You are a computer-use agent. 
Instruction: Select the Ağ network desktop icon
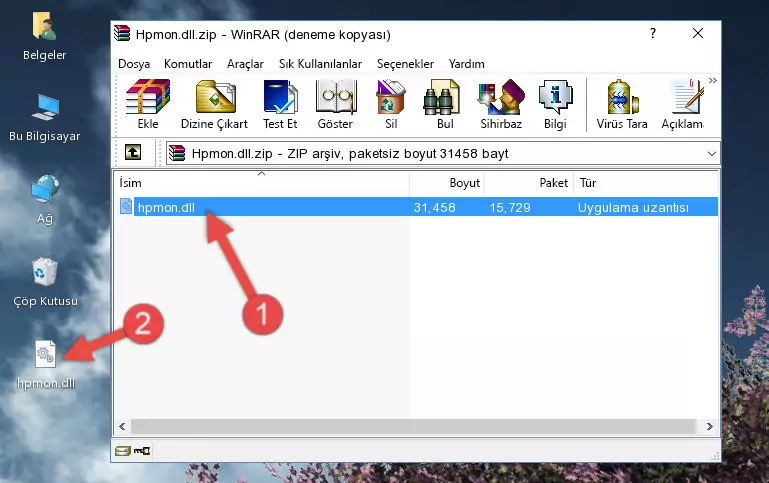click(x=45, y=200)
